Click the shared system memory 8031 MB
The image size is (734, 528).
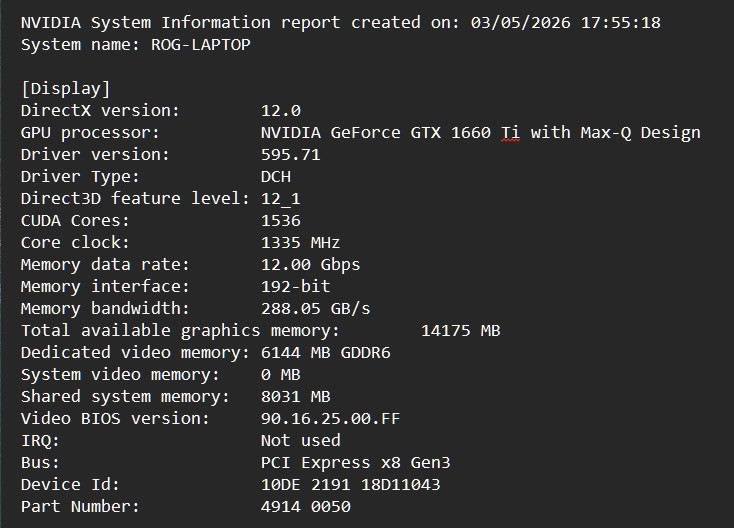click(296, 396)
